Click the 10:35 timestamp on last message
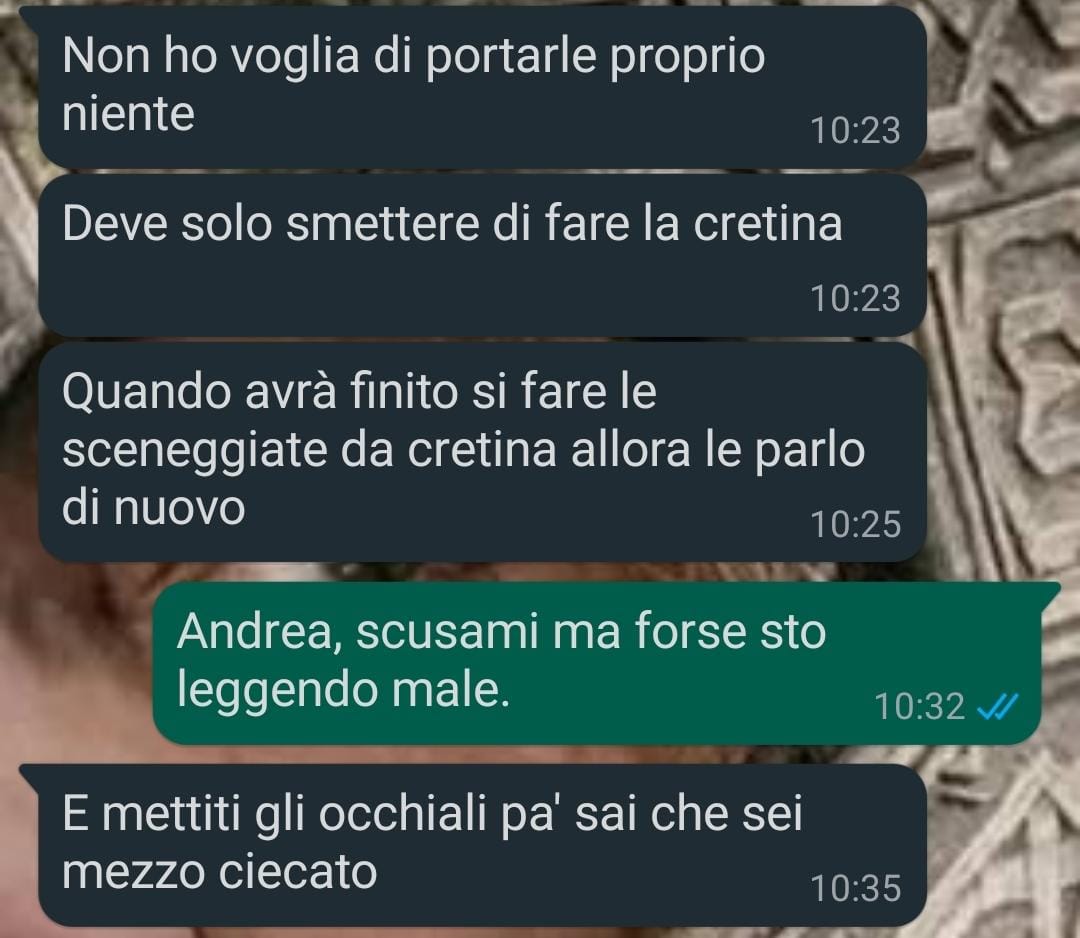This screenshot has height=938, width=1080. tap(855, 888)
